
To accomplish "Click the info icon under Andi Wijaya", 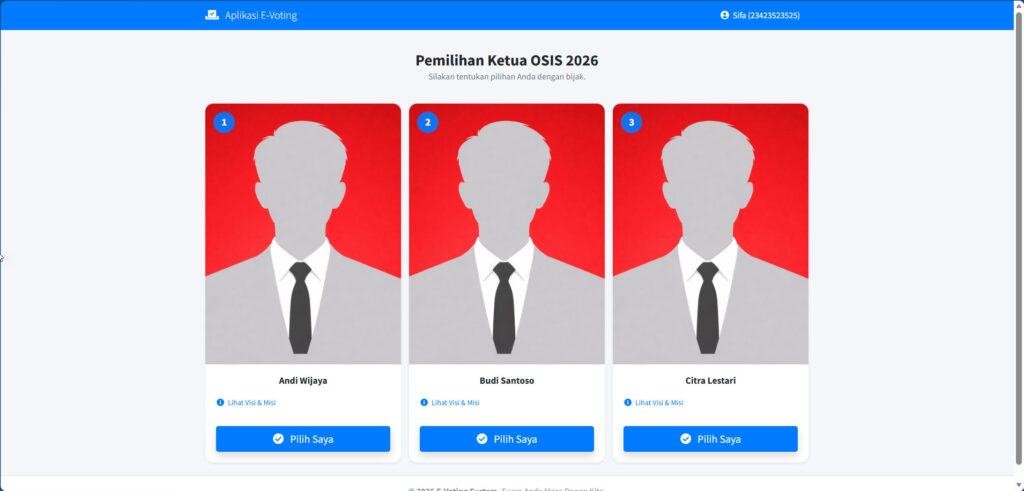I will click(220, 403).
